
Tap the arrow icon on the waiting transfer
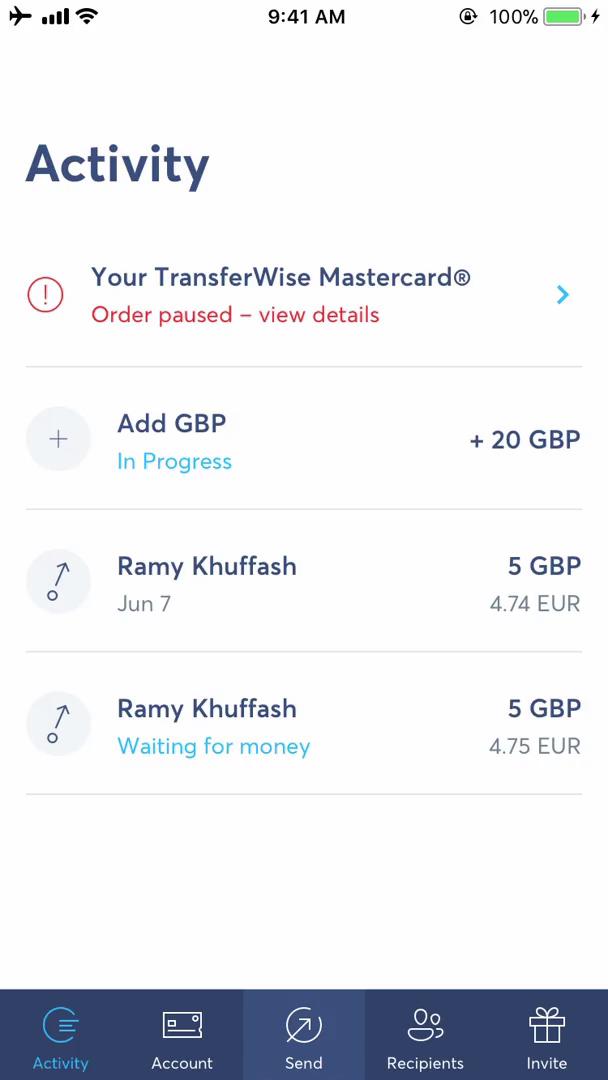pos(58,723)
